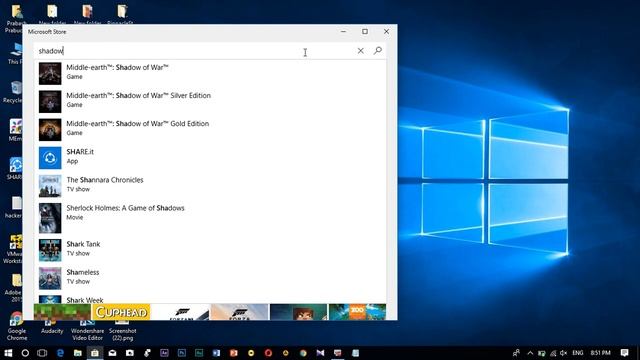Screen dimensions: 640x360
Task: Open the People icon in system tray
Action: (516, 353)
